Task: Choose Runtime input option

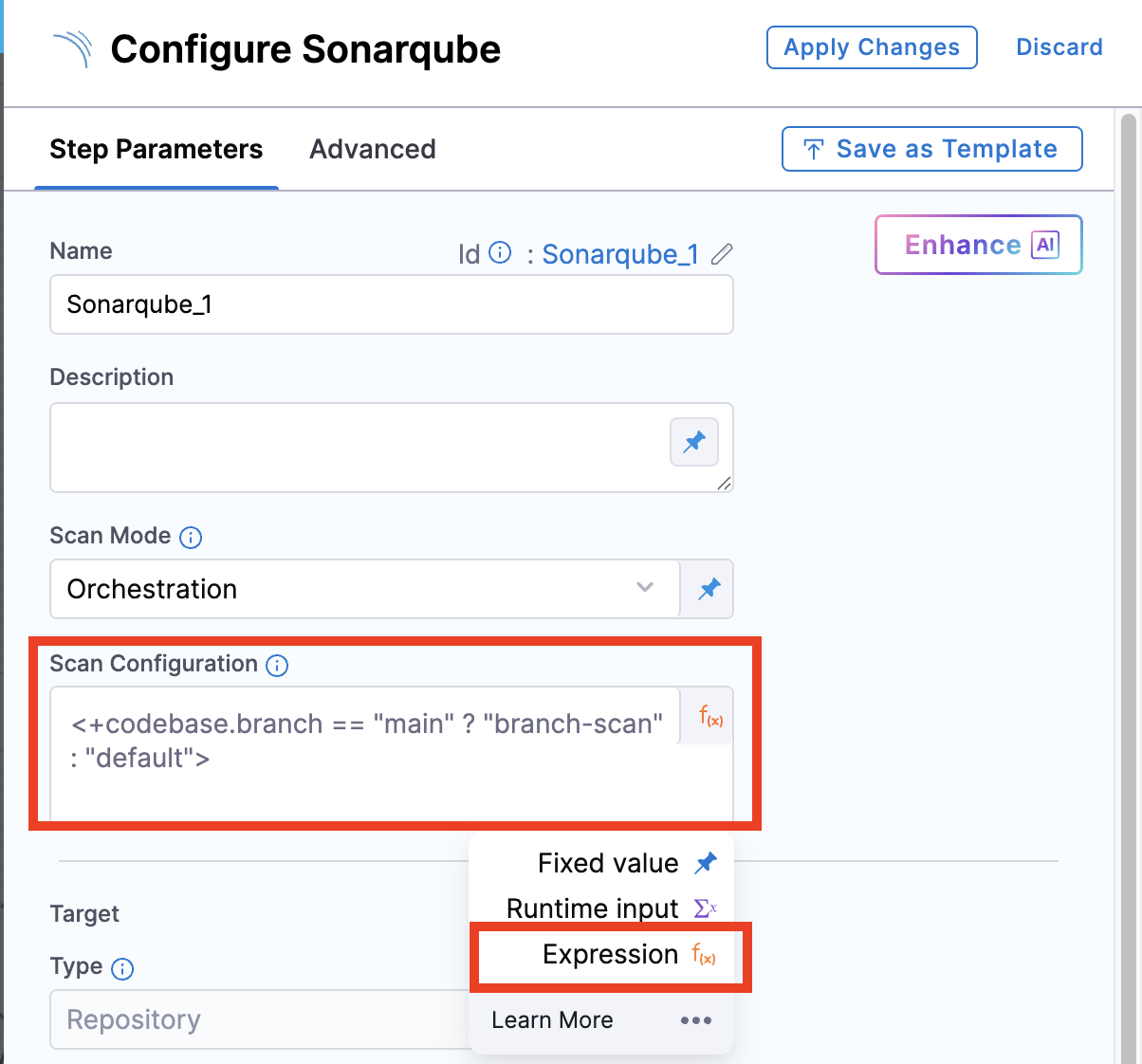Action: [594, 908]
